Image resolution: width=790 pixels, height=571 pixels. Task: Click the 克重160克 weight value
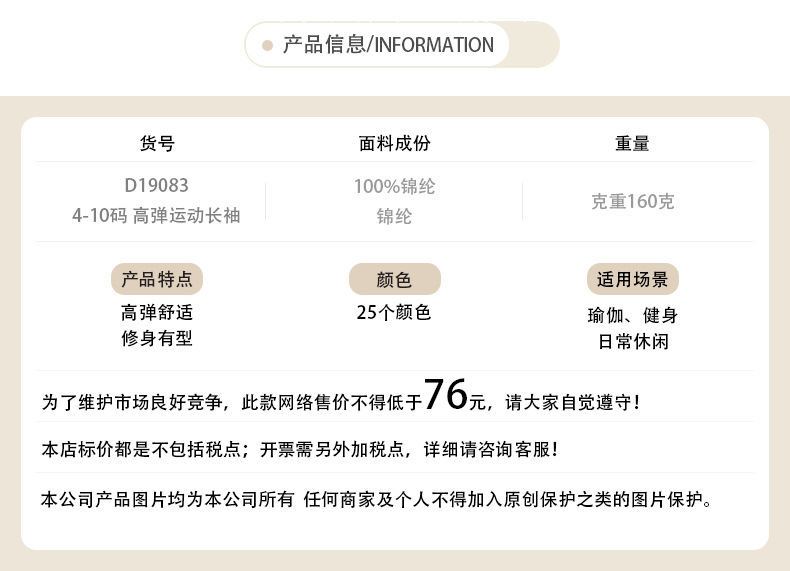coord(632,201)
